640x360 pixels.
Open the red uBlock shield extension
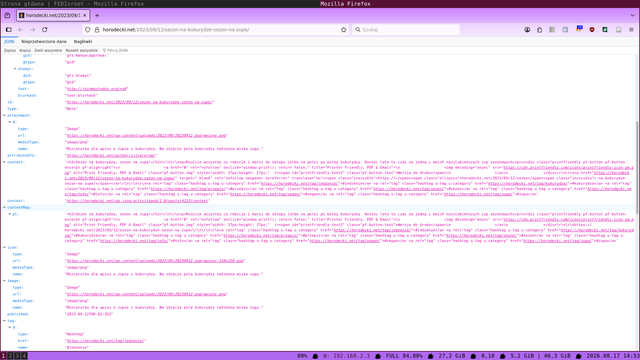(x=592, y=29)
